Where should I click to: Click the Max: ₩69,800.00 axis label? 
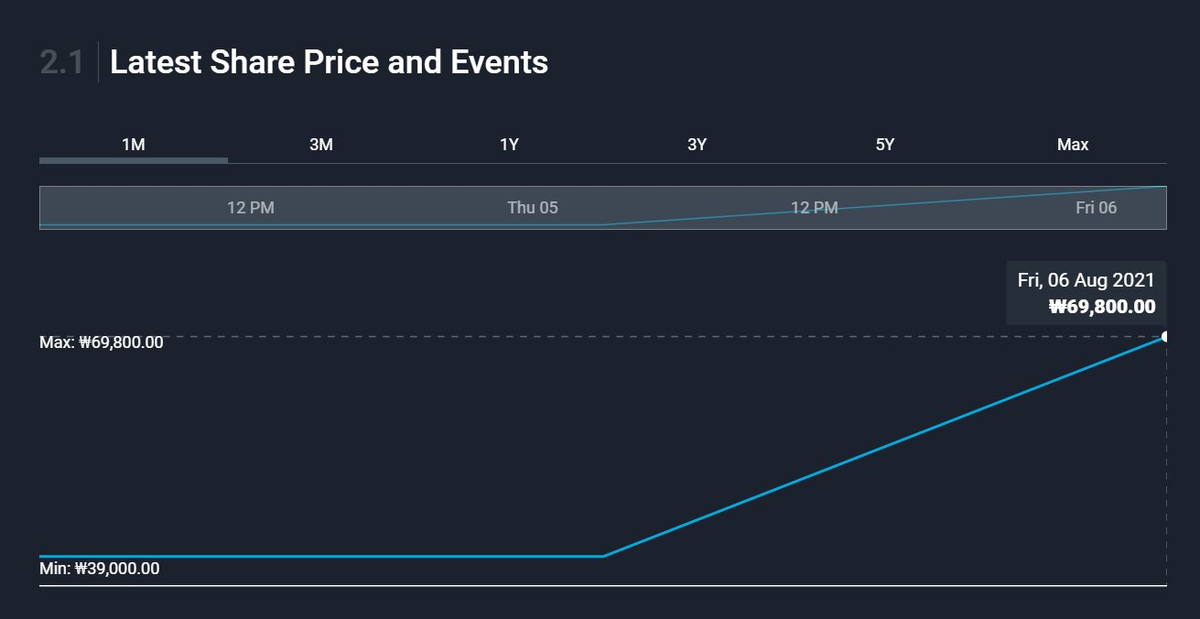pos(101,343)
